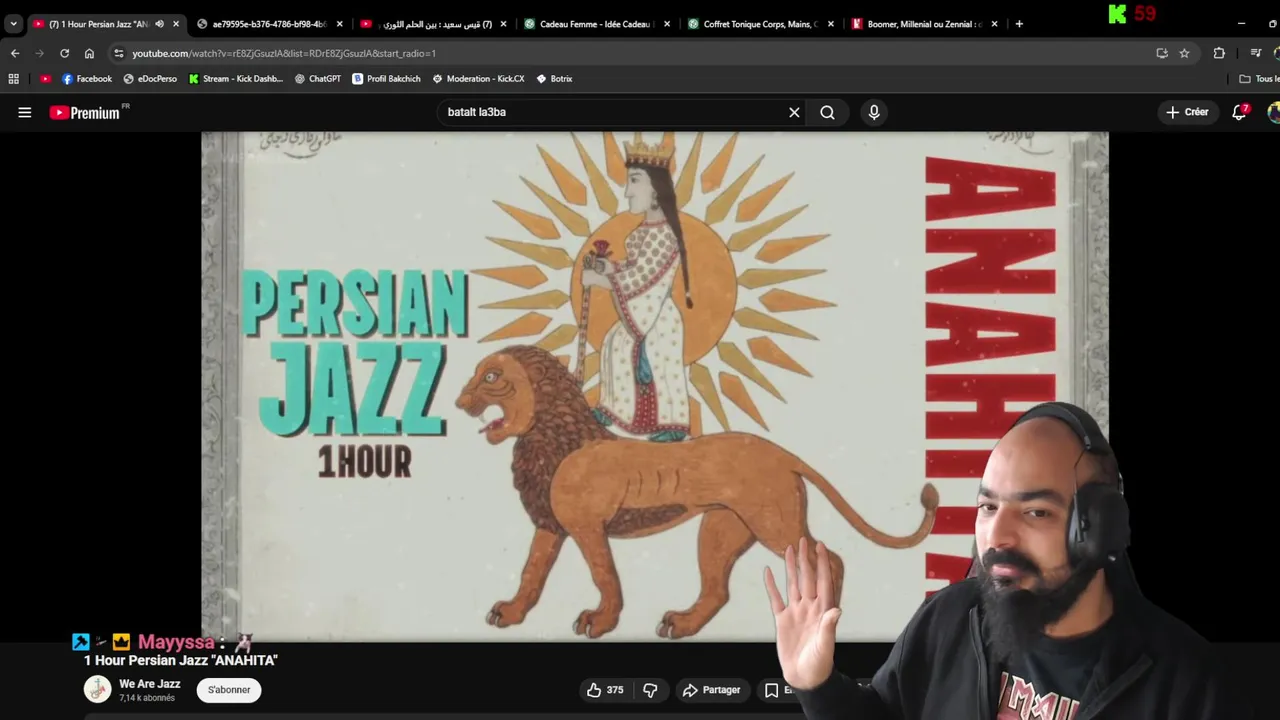The height and width of the screenshot is (720, 1280).
Task: Open the browser extensions puzzle icon
Action: [x=1219, y=53]
